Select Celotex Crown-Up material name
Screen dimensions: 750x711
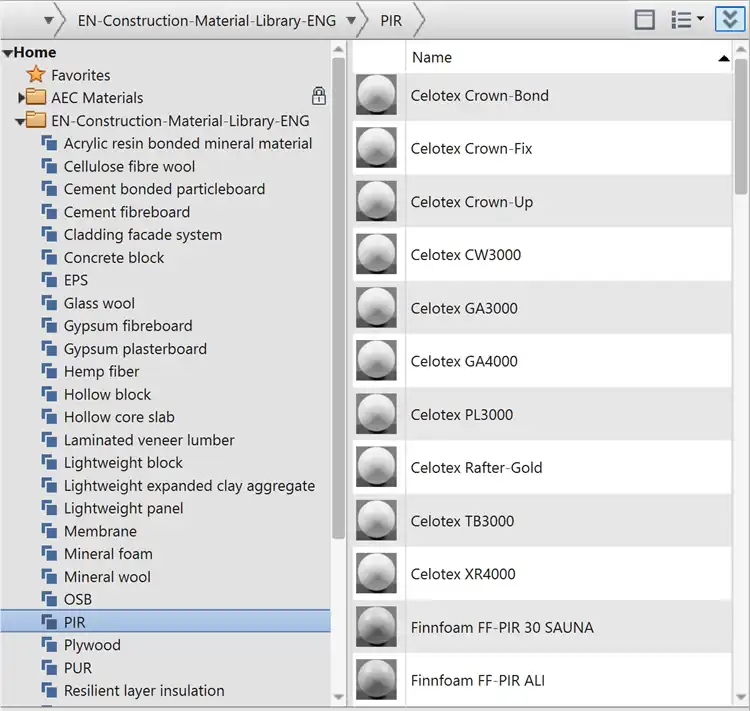(472, 202)
